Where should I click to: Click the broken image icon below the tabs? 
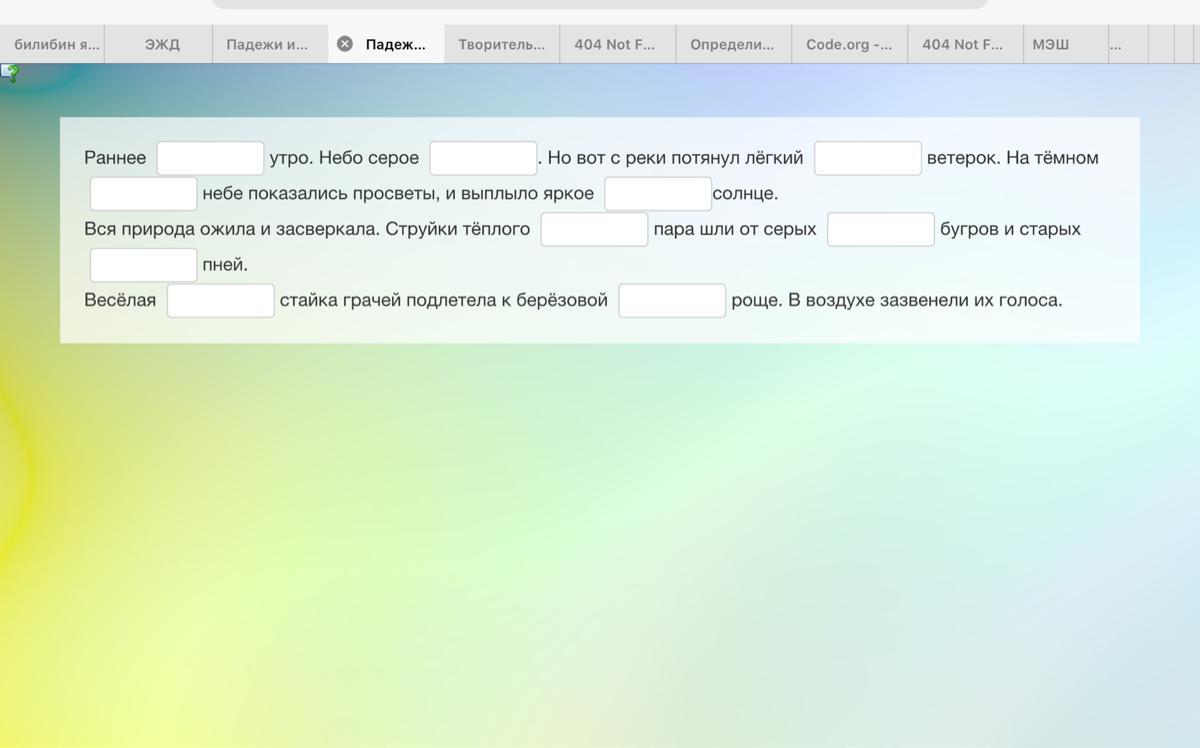point(10,72)
